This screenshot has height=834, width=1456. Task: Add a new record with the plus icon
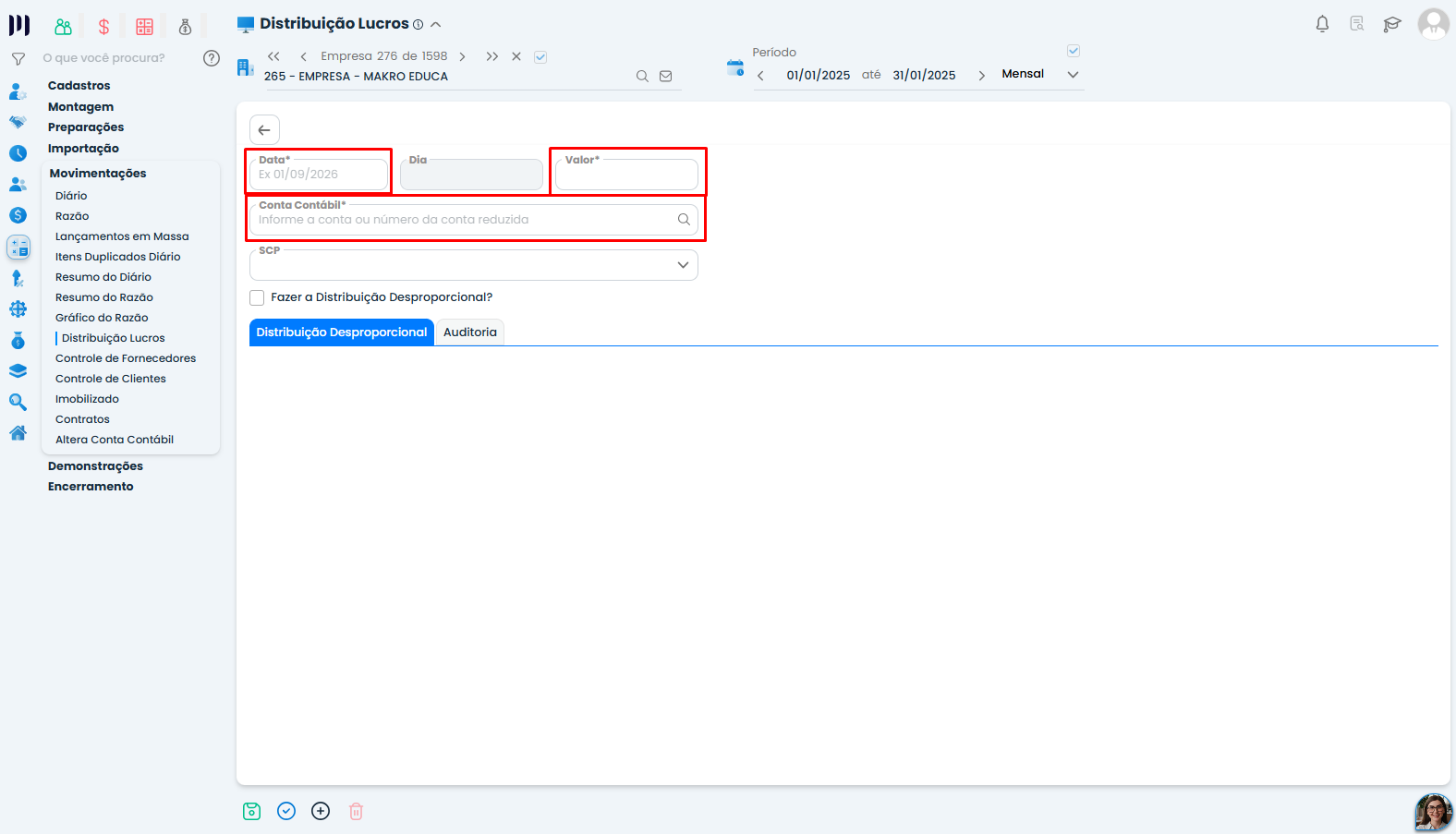click(321, 811)
